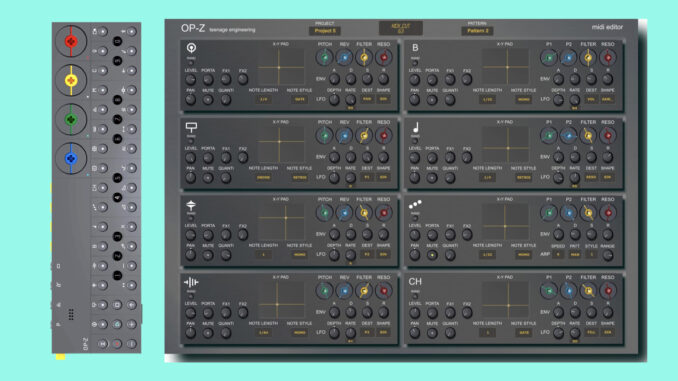Click the blue REV dial on snare track

[x=345, y=135]
